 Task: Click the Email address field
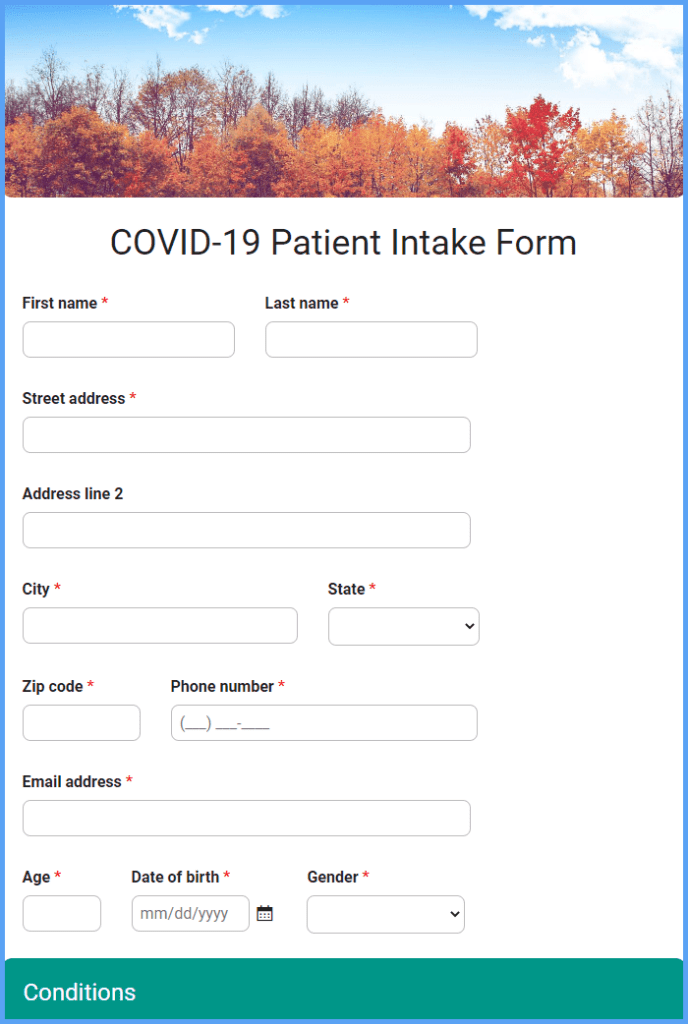[x=246, y=817]
